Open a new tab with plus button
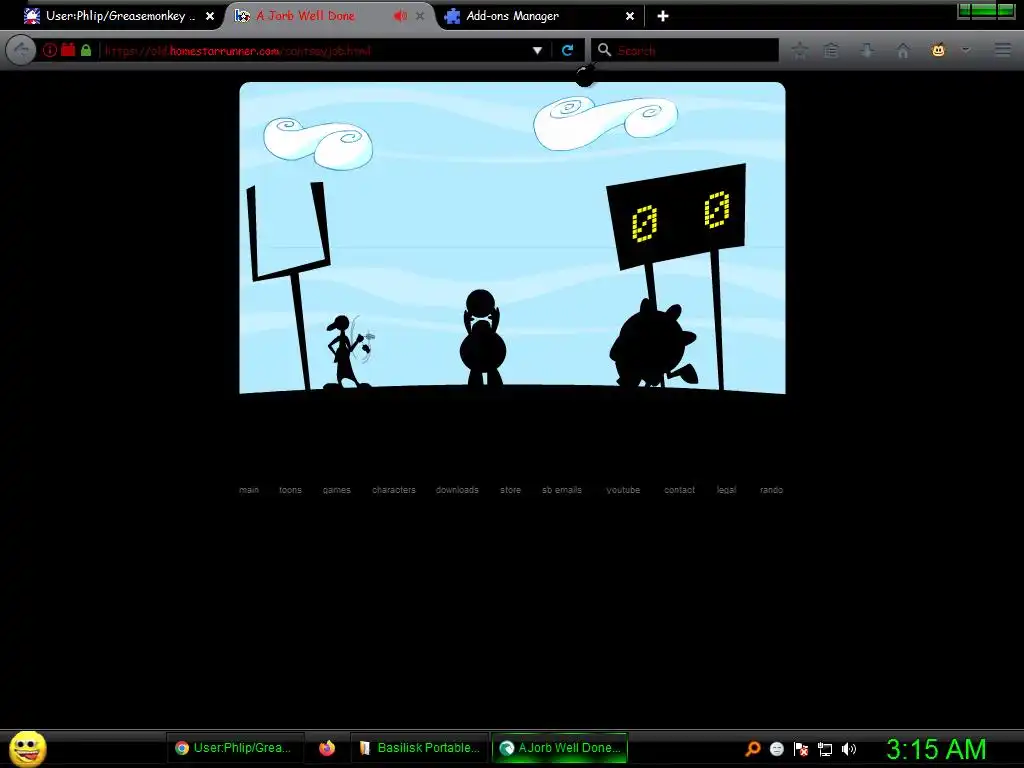 663,16
